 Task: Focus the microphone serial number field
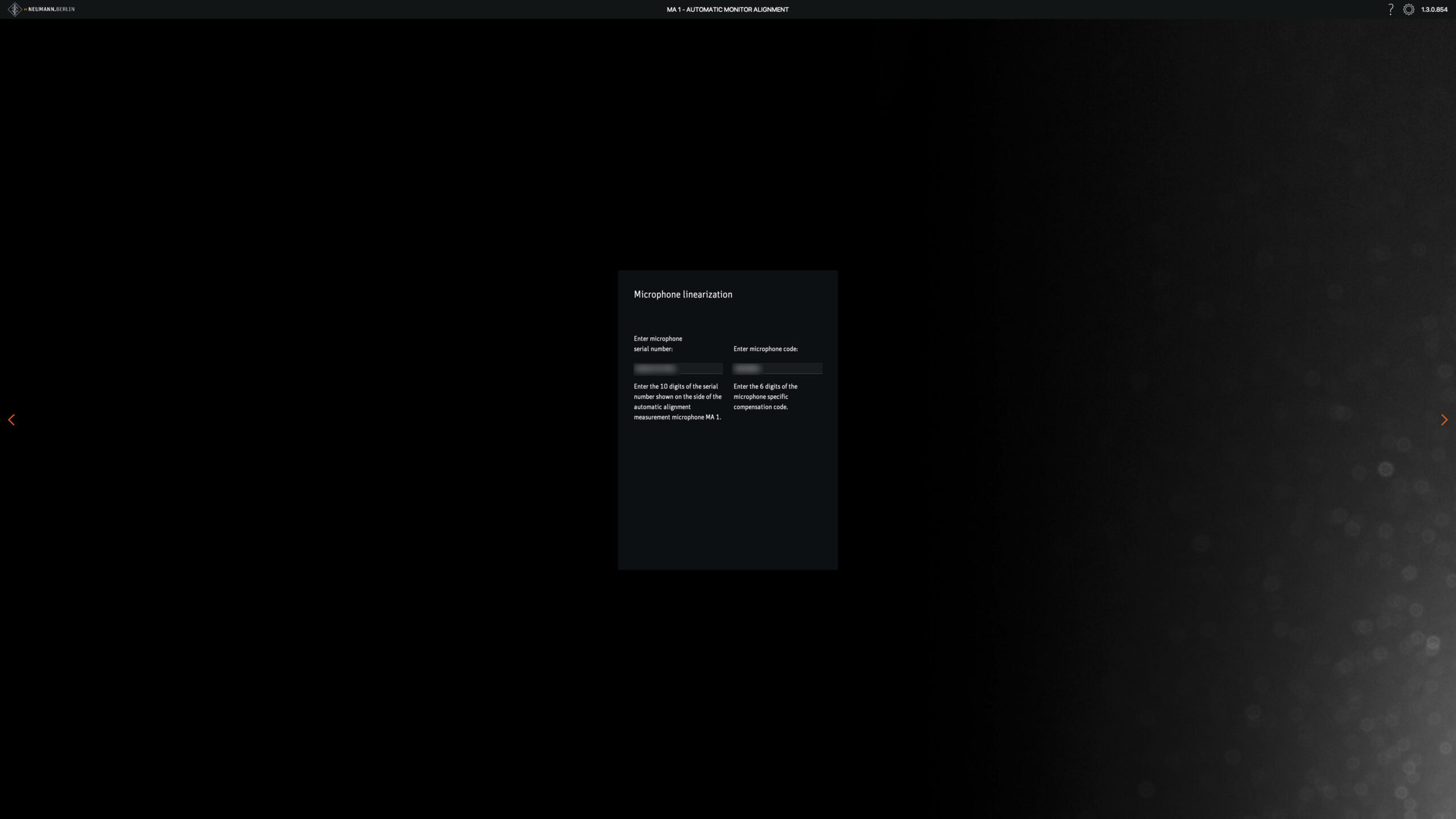coord(678,369)
